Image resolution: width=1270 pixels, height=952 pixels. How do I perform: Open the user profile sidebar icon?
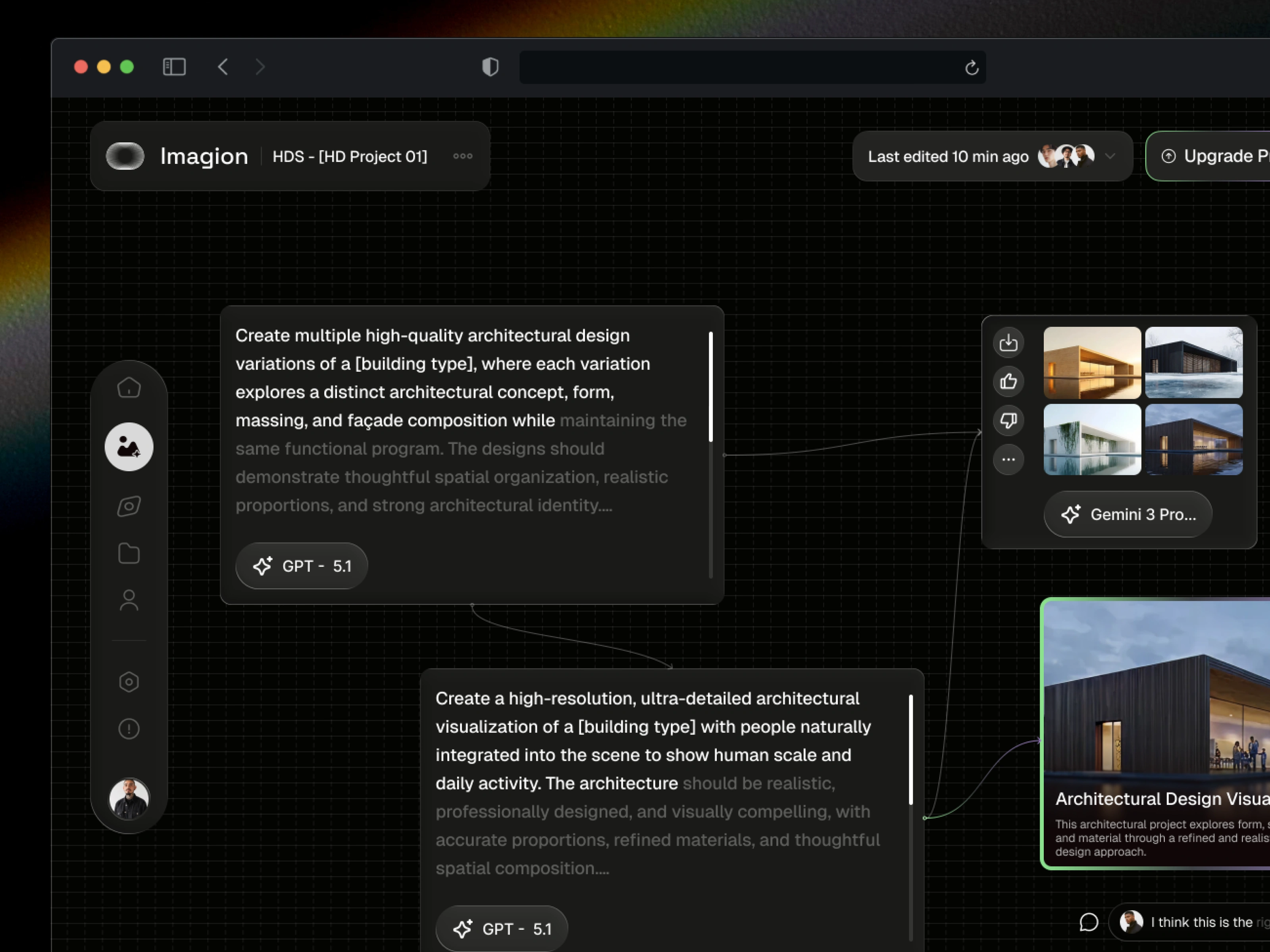[x=129, y=601]
